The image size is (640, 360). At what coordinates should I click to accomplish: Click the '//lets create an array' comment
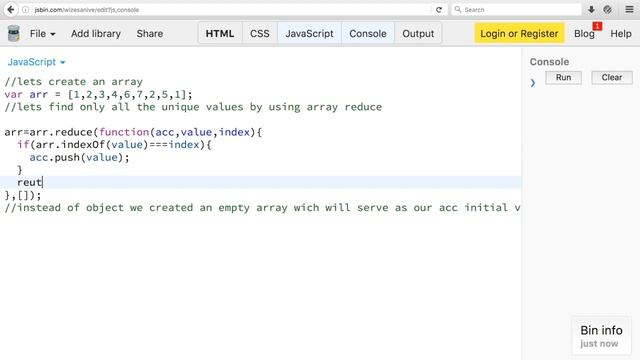[73, 82]
